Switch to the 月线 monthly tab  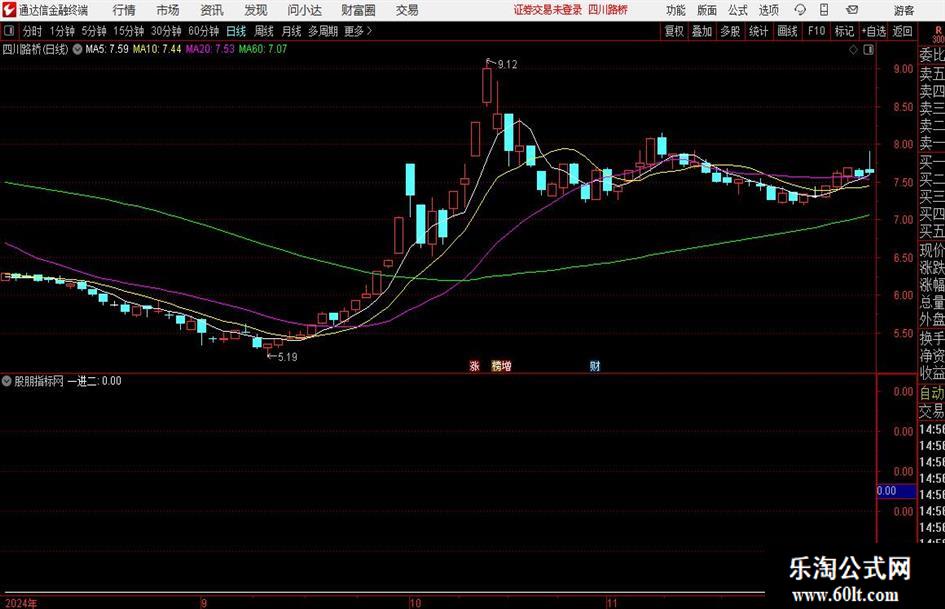pyautogui.click(x=291, y=31)
